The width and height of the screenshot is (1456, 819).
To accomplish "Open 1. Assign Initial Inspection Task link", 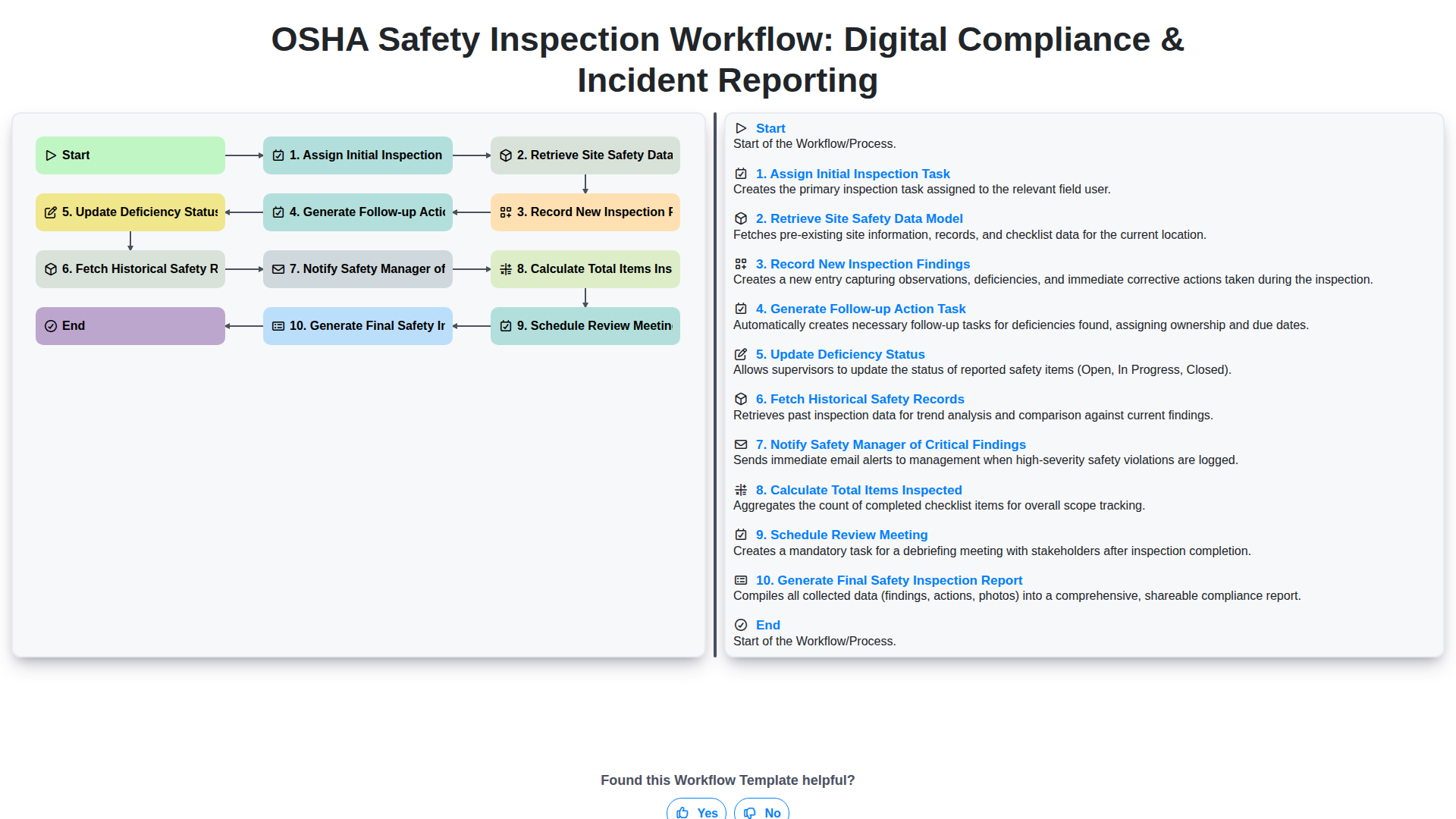I will (x=852, y=174).
